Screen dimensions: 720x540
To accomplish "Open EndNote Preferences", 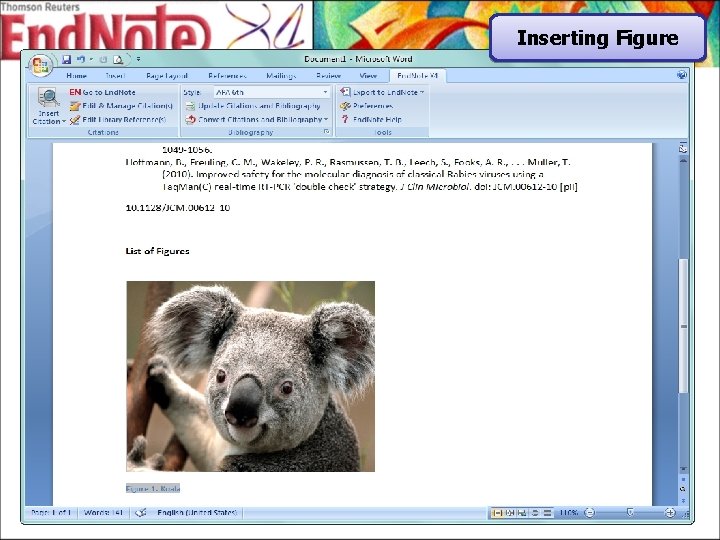I will (x=366, y=106).
